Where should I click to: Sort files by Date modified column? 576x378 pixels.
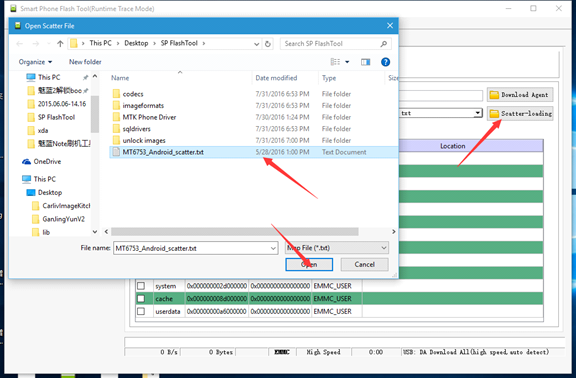point(276,78)
